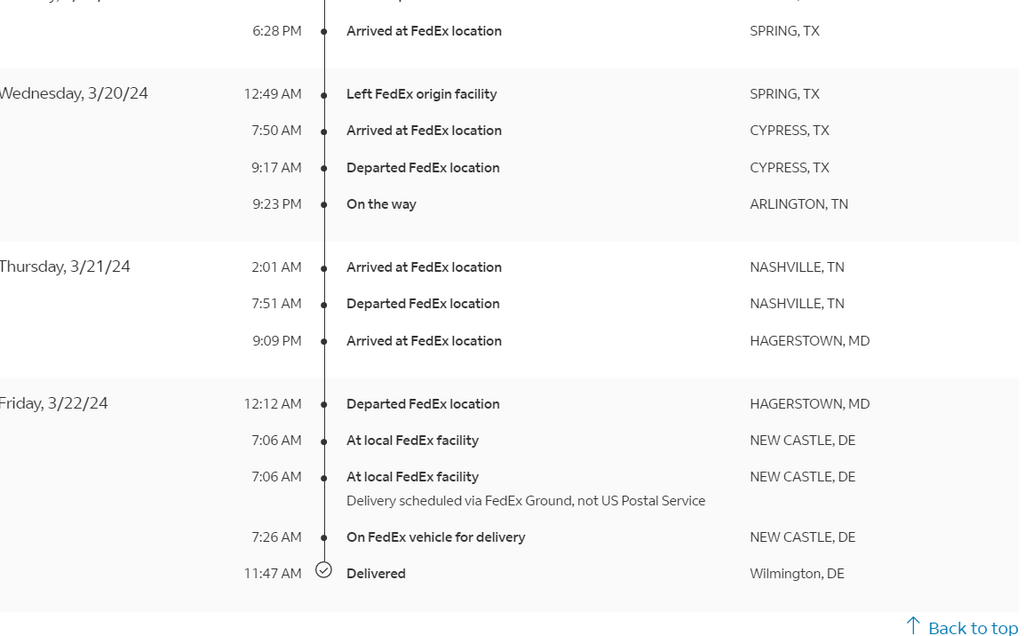
Task: Click the Wilmington, DE delivery location
Action: click(x=797, y=573)
